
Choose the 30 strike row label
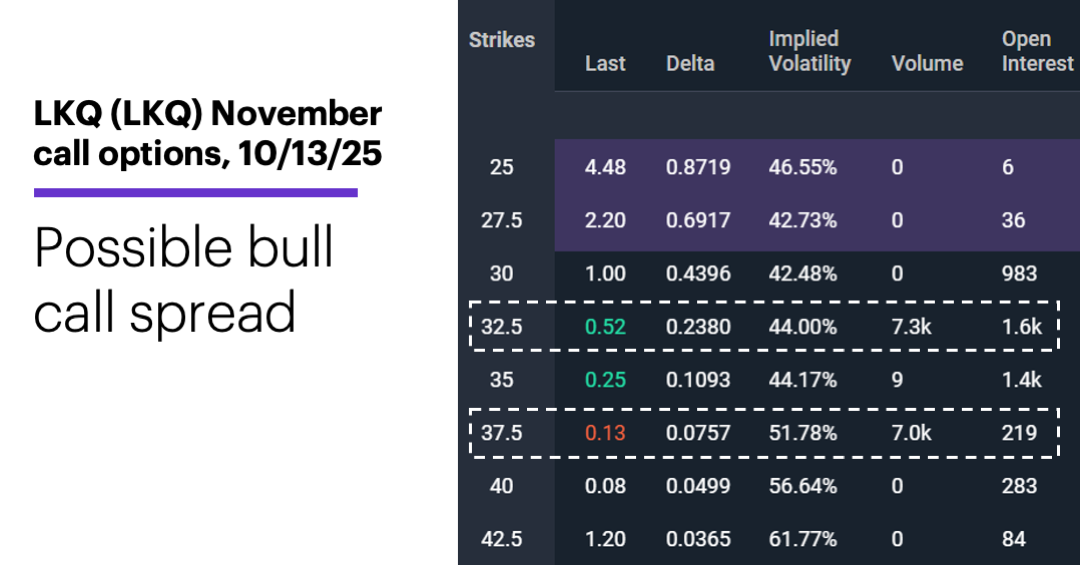(x=502, y=273)
